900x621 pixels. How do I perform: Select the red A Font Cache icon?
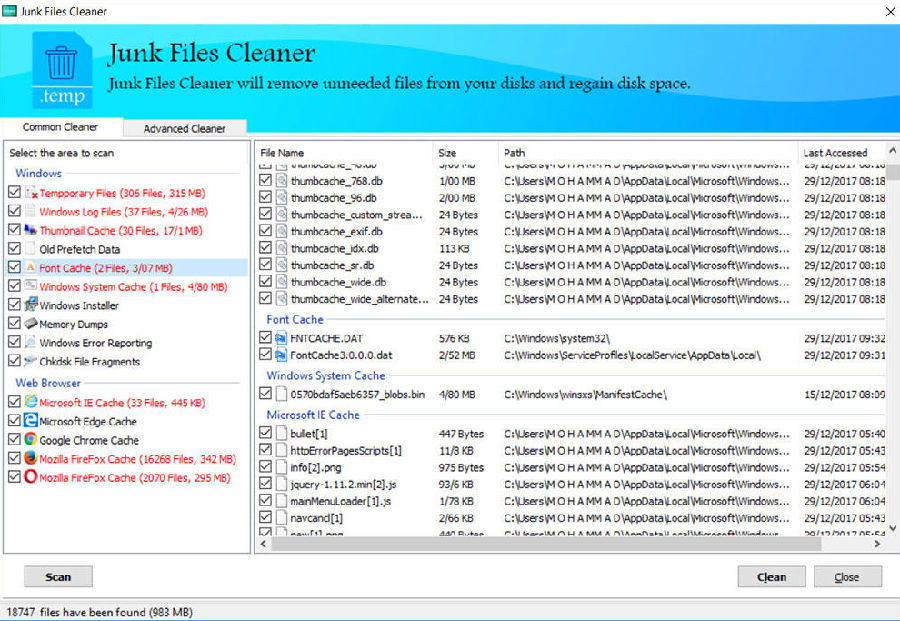pyautogui.click(x=31, y=267)
